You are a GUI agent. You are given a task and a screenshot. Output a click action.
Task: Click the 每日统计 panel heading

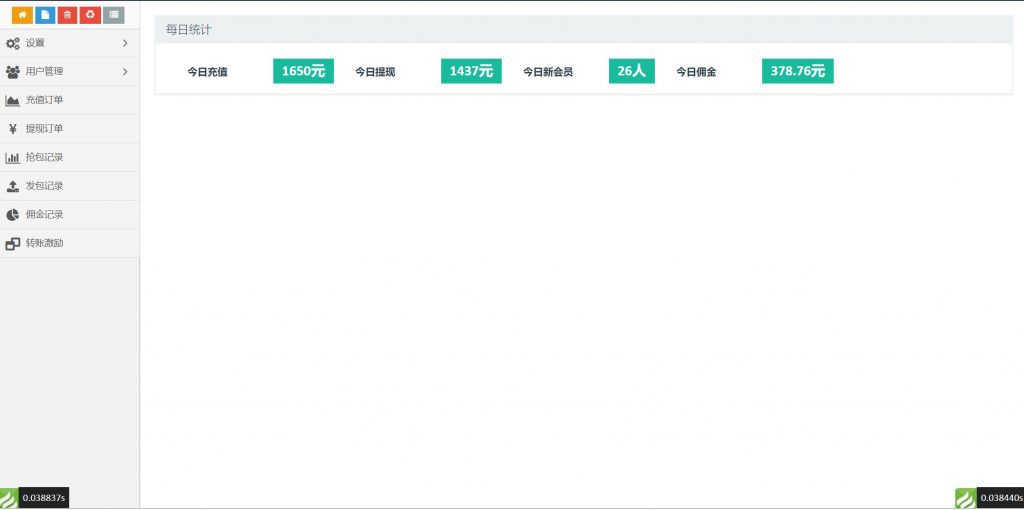(189, 30)
